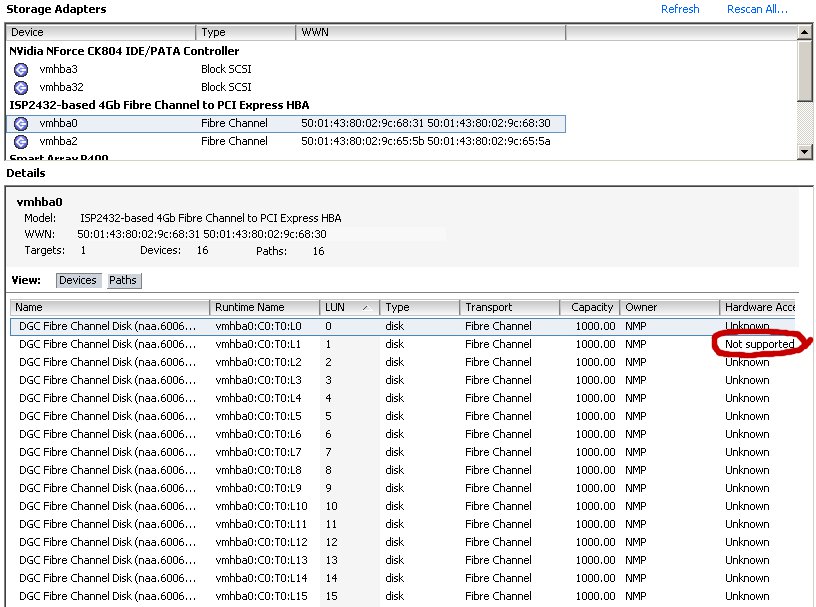Click the Model value in Details
This screenshot has height=607, width=816.
(210, 219)
